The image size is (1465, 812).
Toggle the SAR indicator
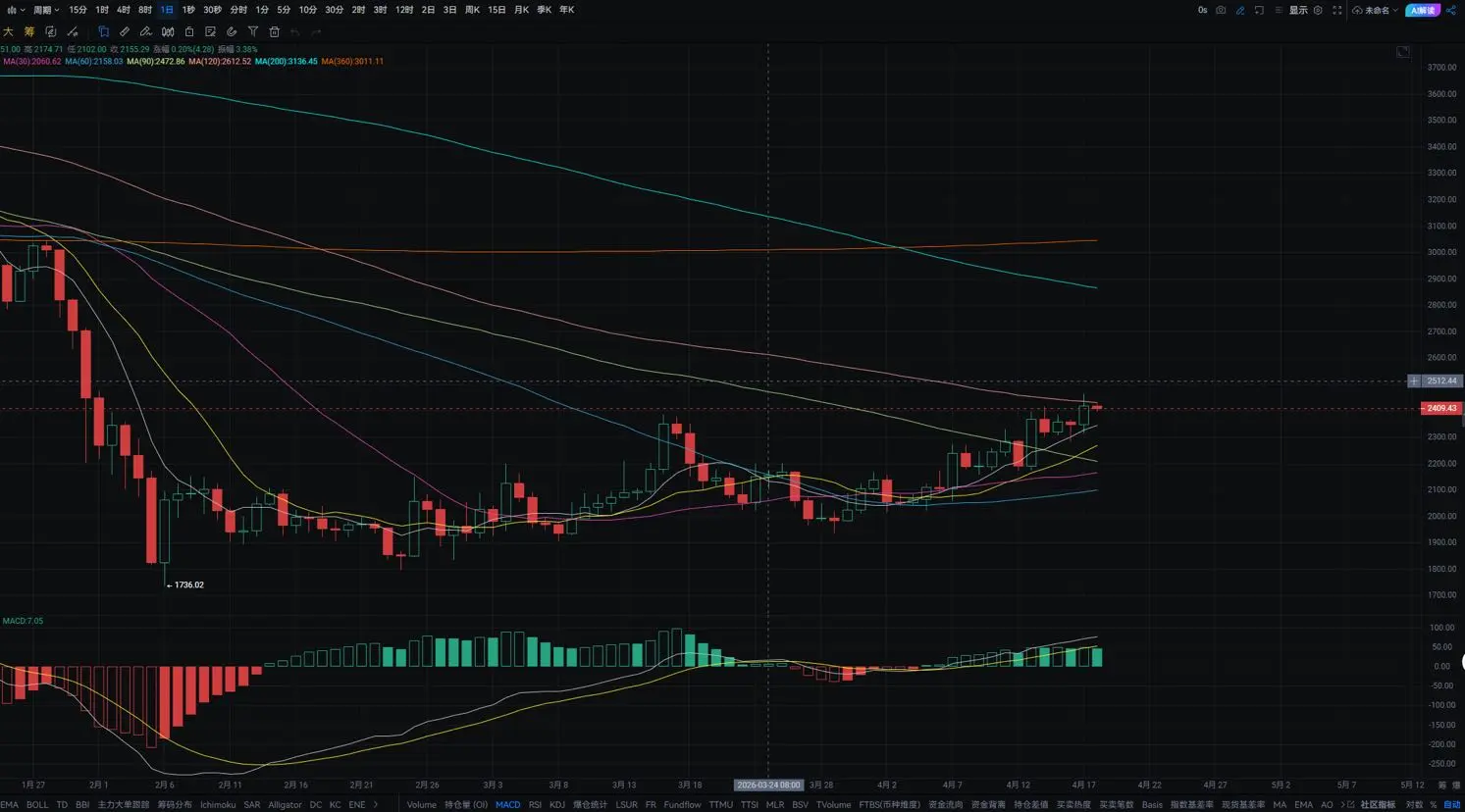tap(252, 805)
